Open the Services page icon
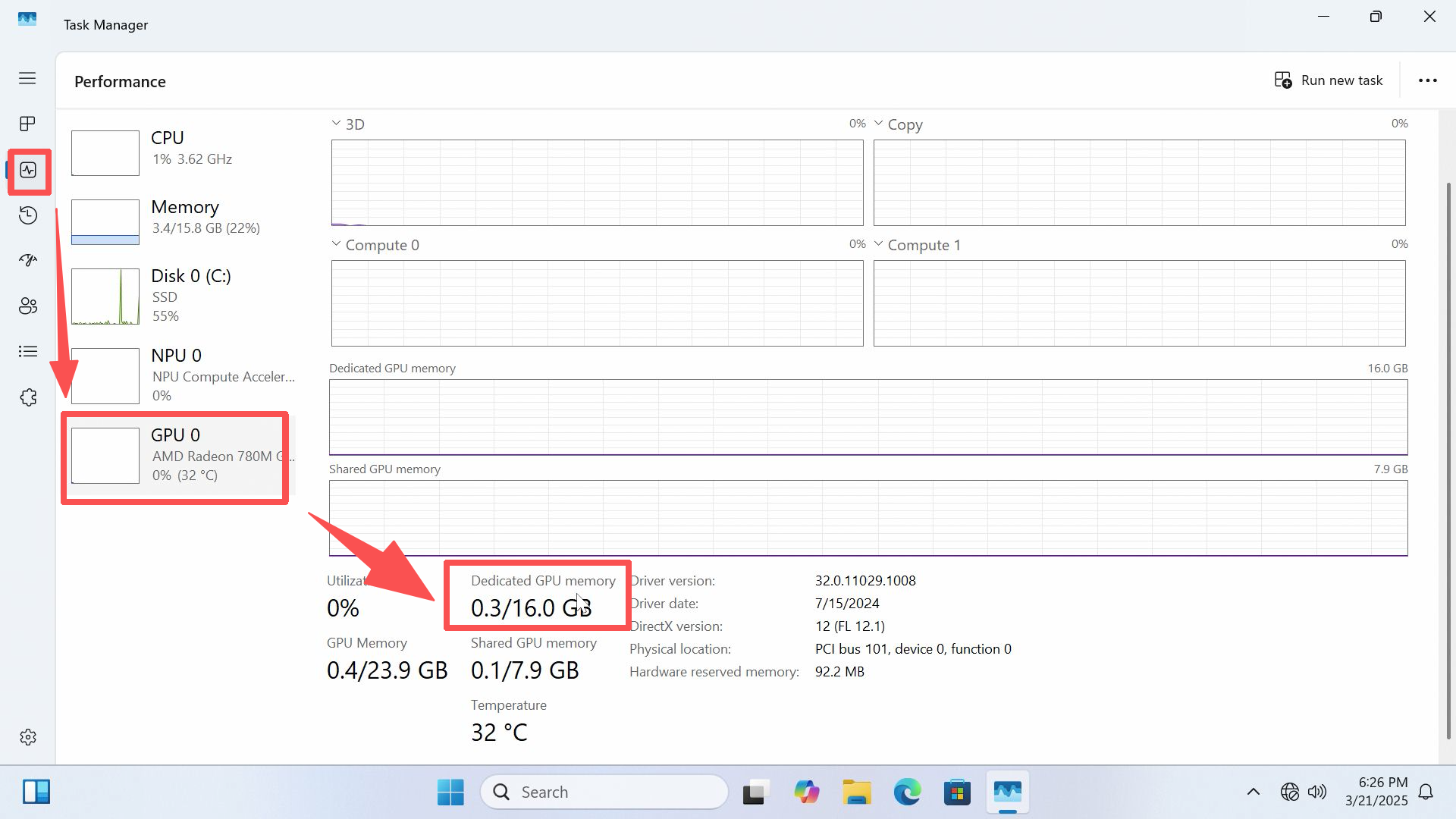 [27, 397]
